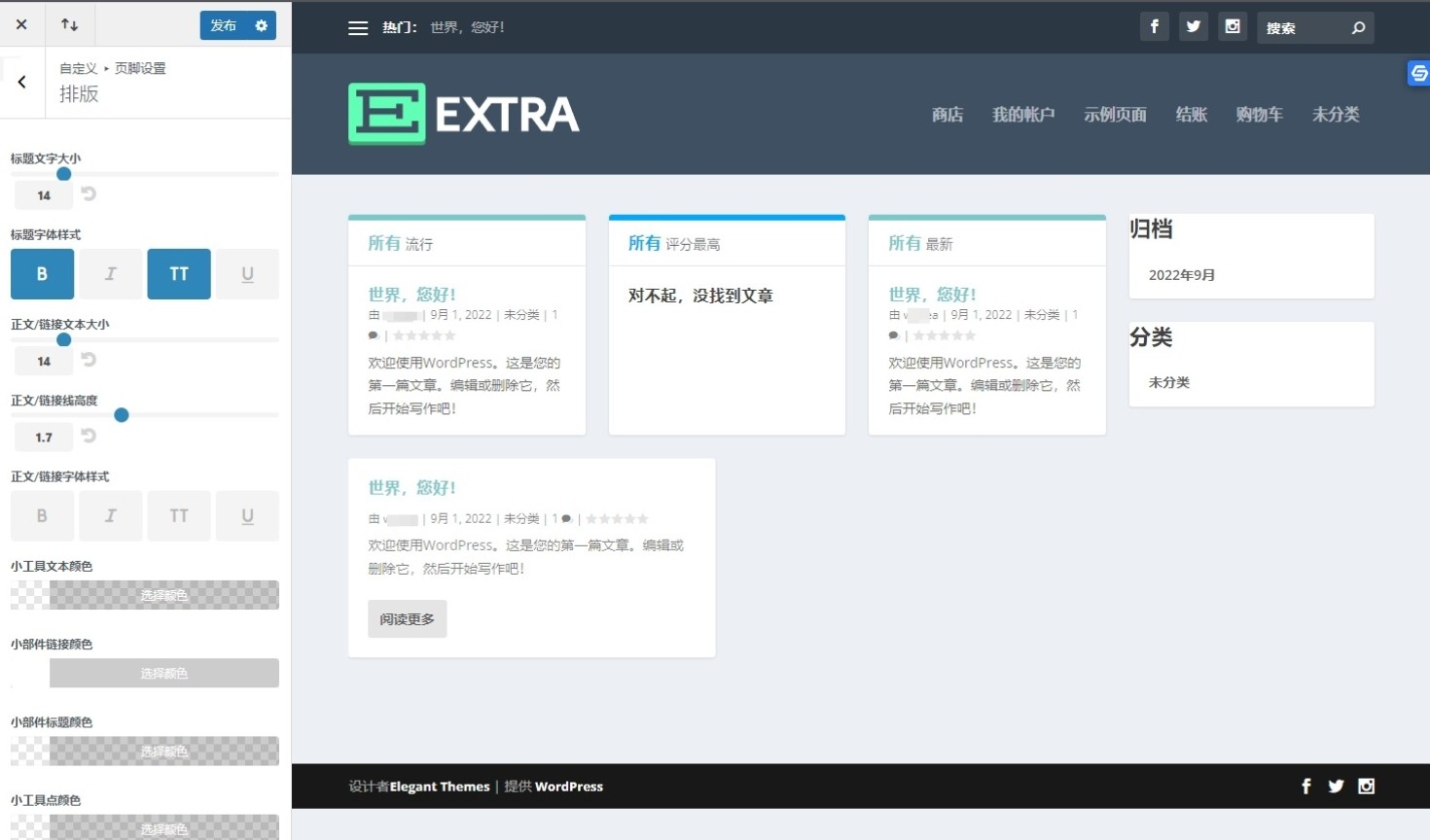
Task: Click the footer Twitter icon
Action: tap(1336, 786)
